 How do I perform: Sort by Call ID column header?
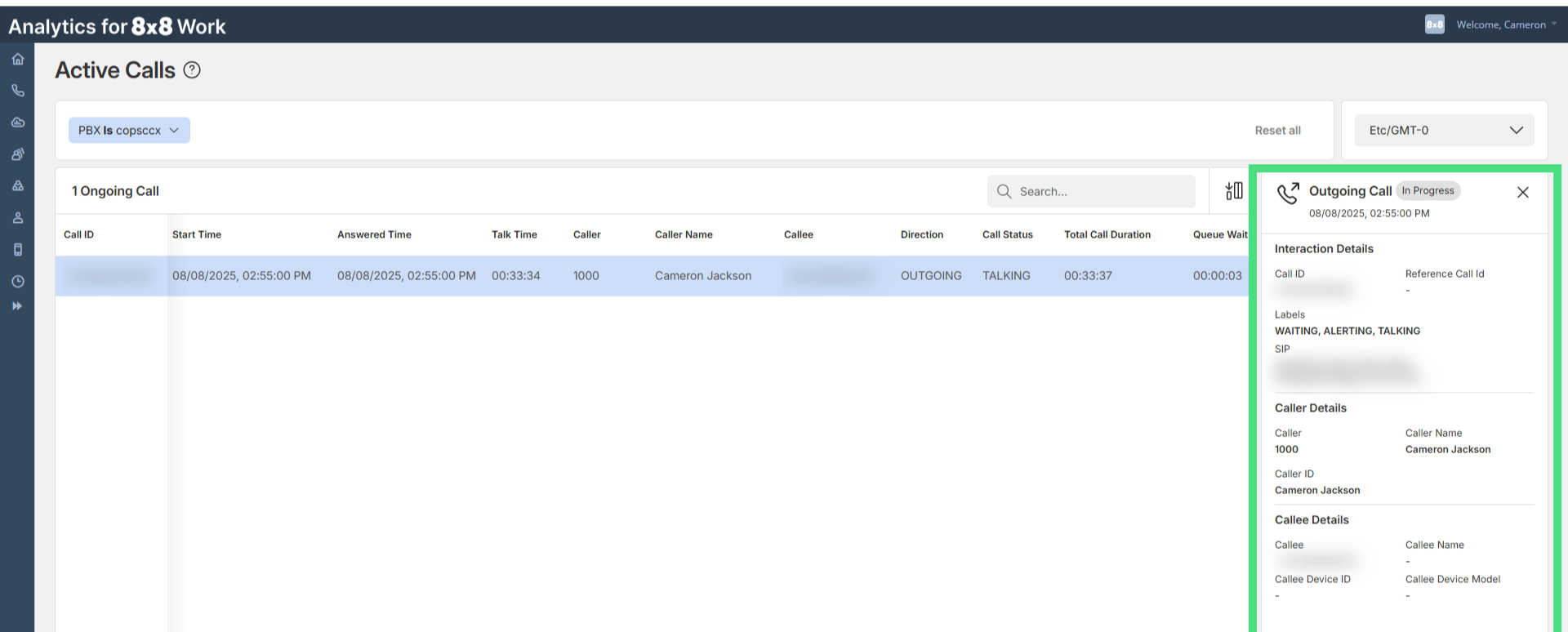coord(78,234)
